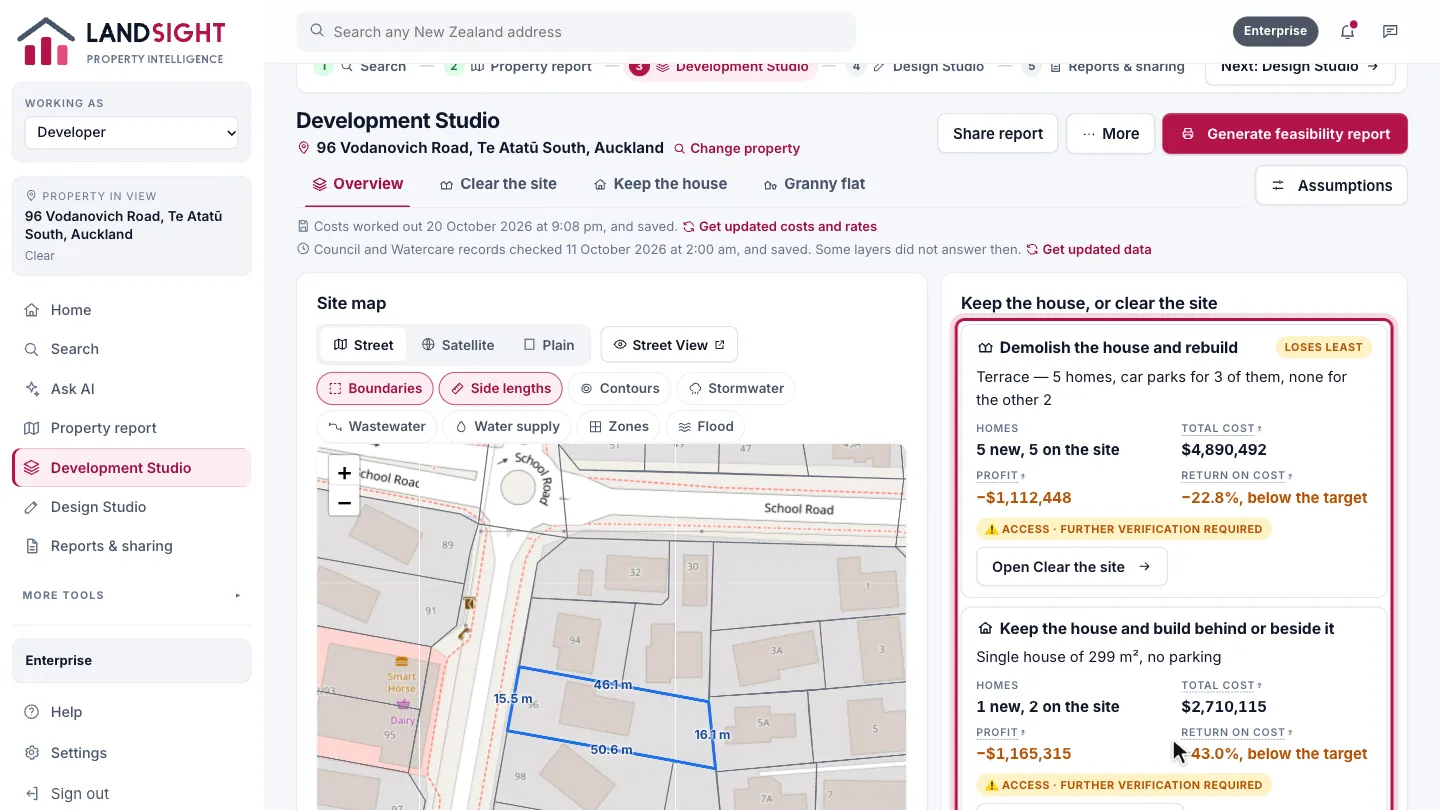
Task: Switch to Keep the house tab
Action: click(660, 184)
